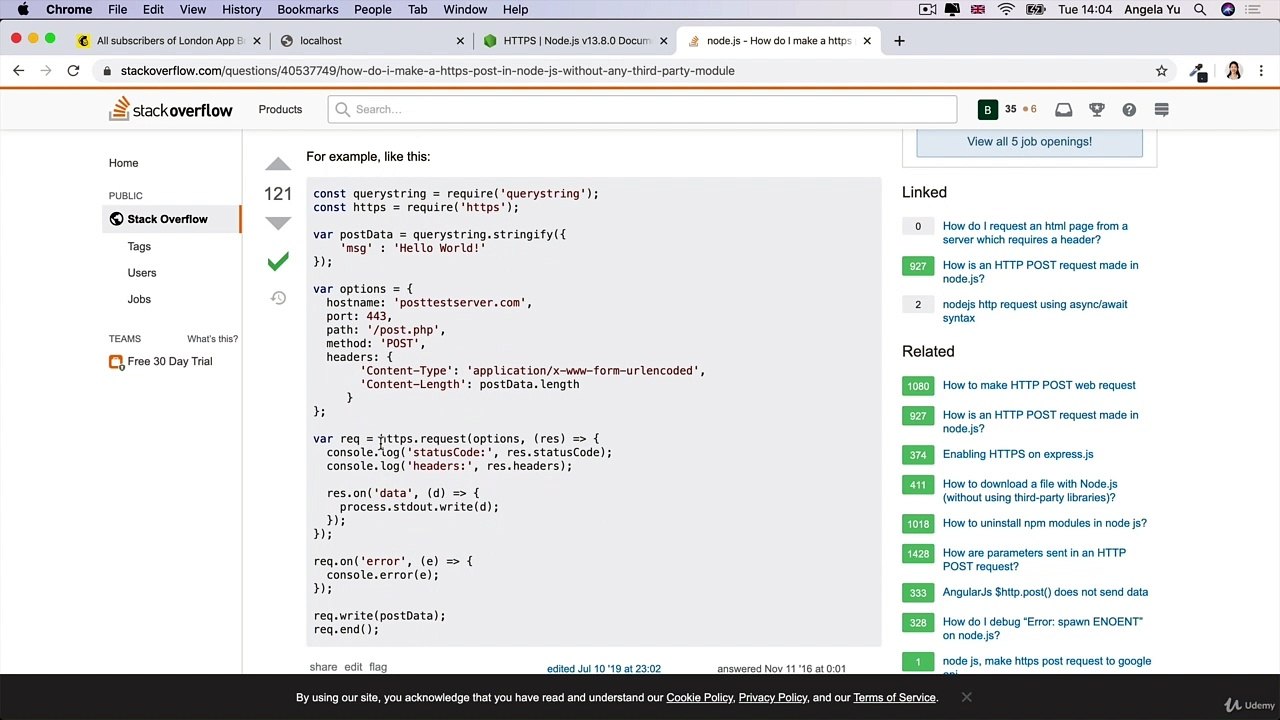Click View all 5 job openings

(x=1029, y=141)
